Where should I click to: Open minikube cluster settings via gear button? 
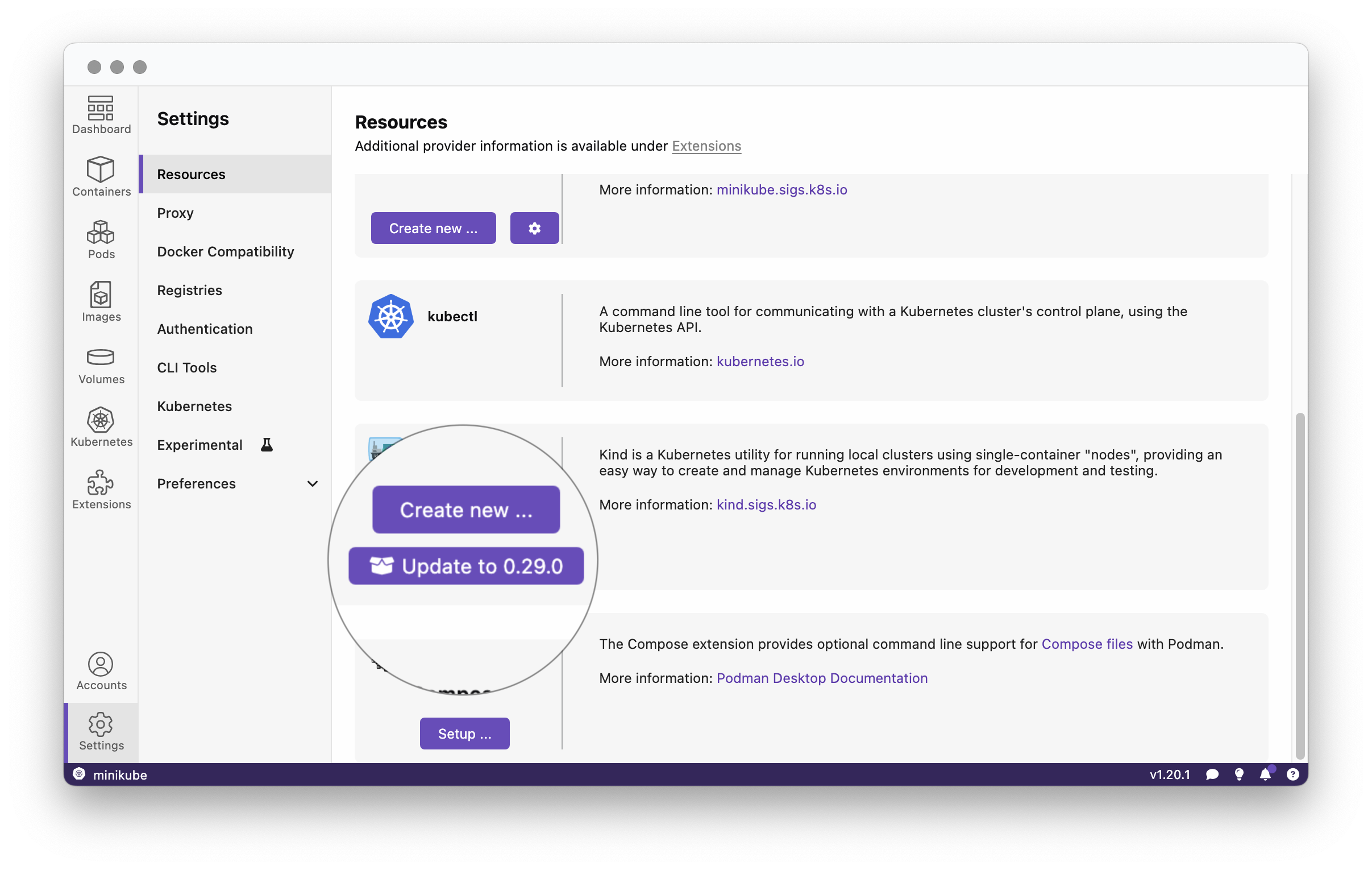pos(534,227)
